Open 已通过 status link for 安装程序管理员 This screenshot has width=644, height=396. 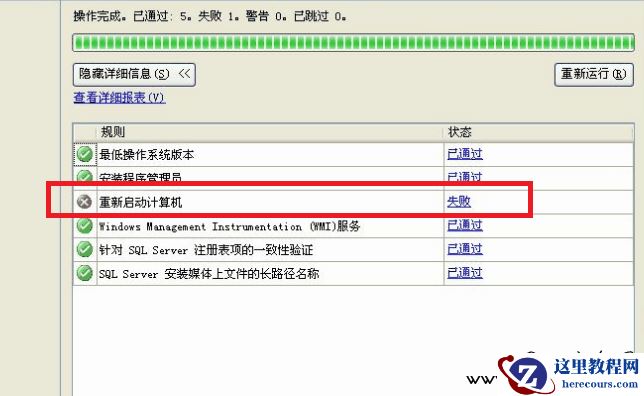(465, 177)
